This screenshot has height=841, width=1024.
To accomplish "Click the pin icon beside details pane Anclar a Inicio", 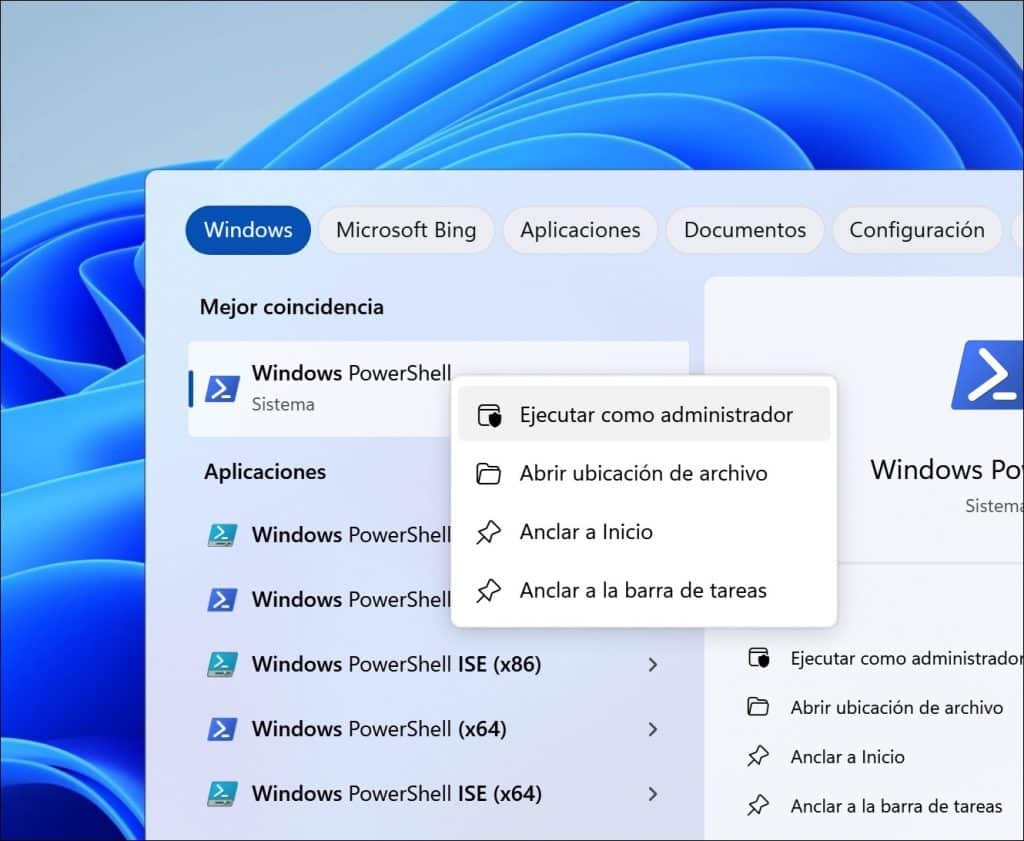I will pos(758,756).
